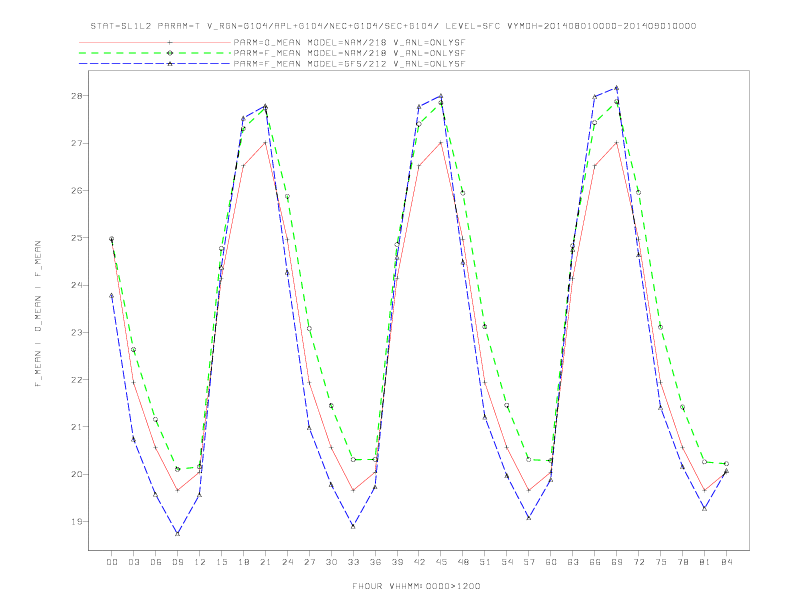This screenshot has width=792, height=612.
Task: Click x-axis forecast hour label 12
Action: [x=200, y=562]
